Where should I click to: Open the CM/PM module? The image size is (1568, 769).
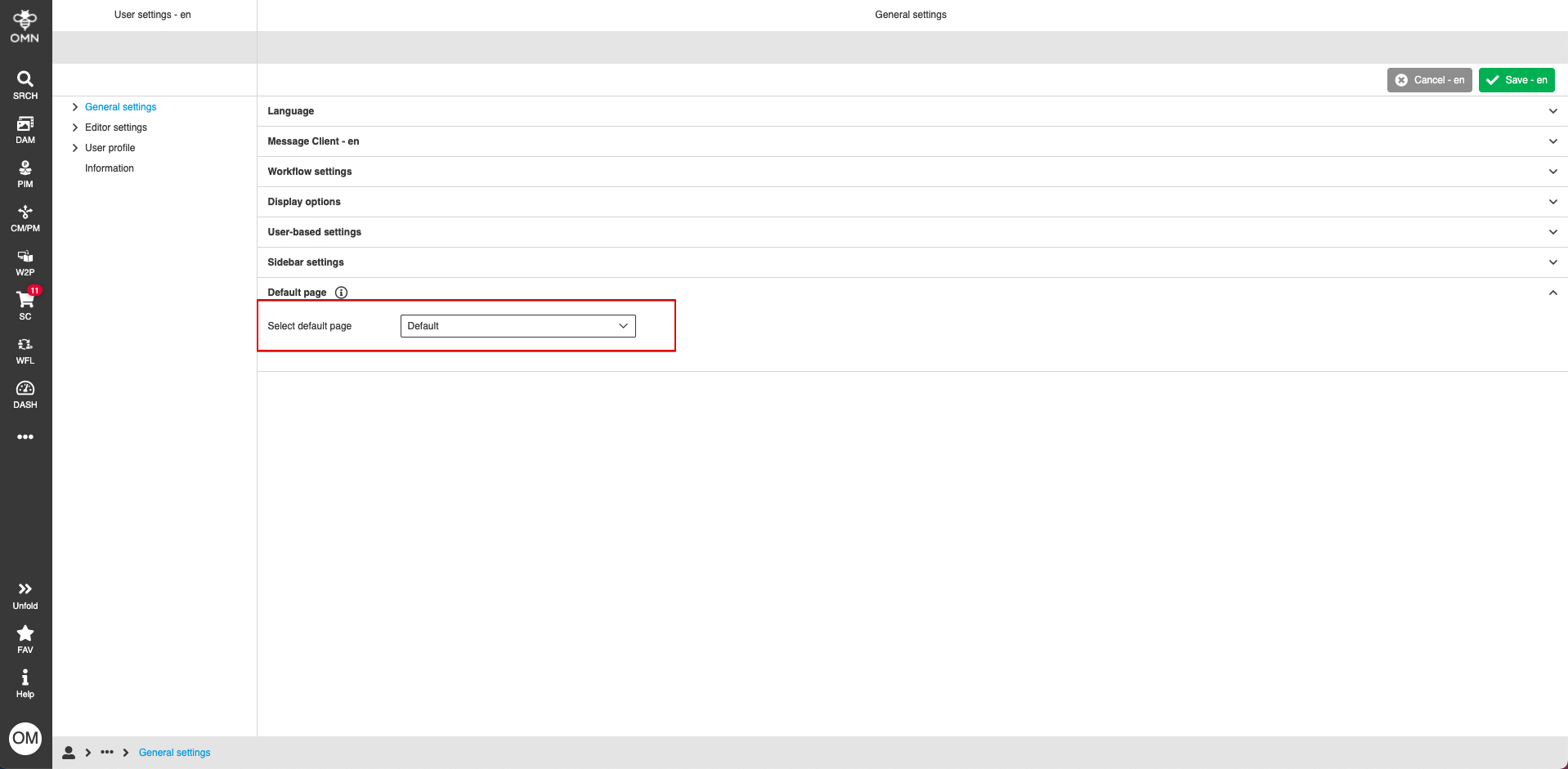pos(25,217)
